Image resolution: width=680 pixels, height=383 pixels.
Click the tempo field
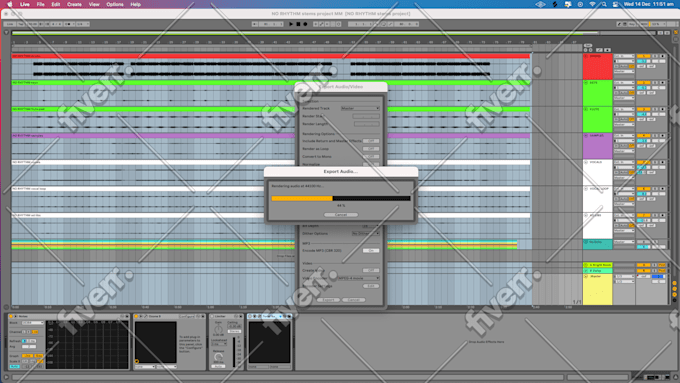(x=32, y=24)
